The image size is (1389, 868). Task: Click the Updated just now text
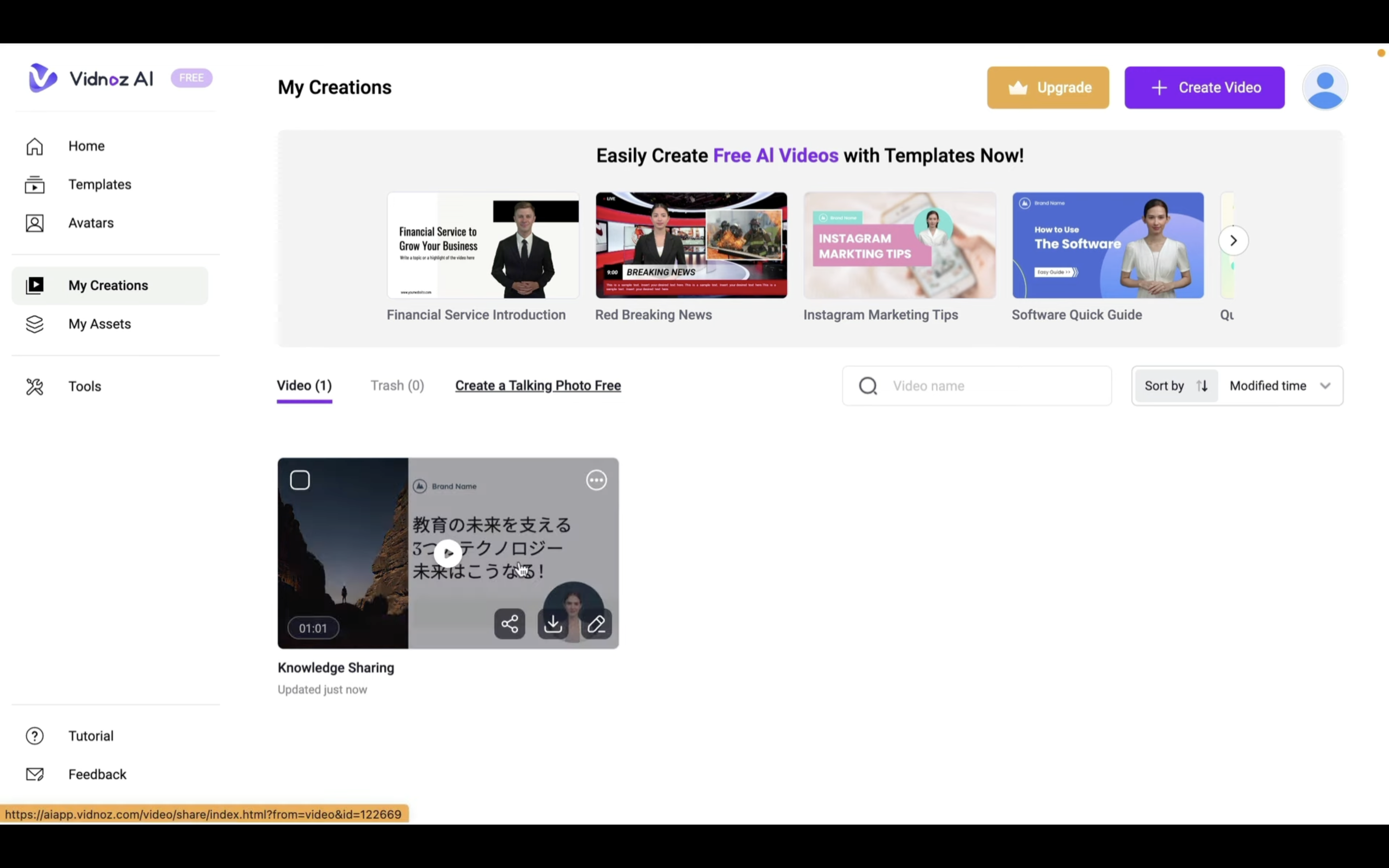click(x=322, y=690)
